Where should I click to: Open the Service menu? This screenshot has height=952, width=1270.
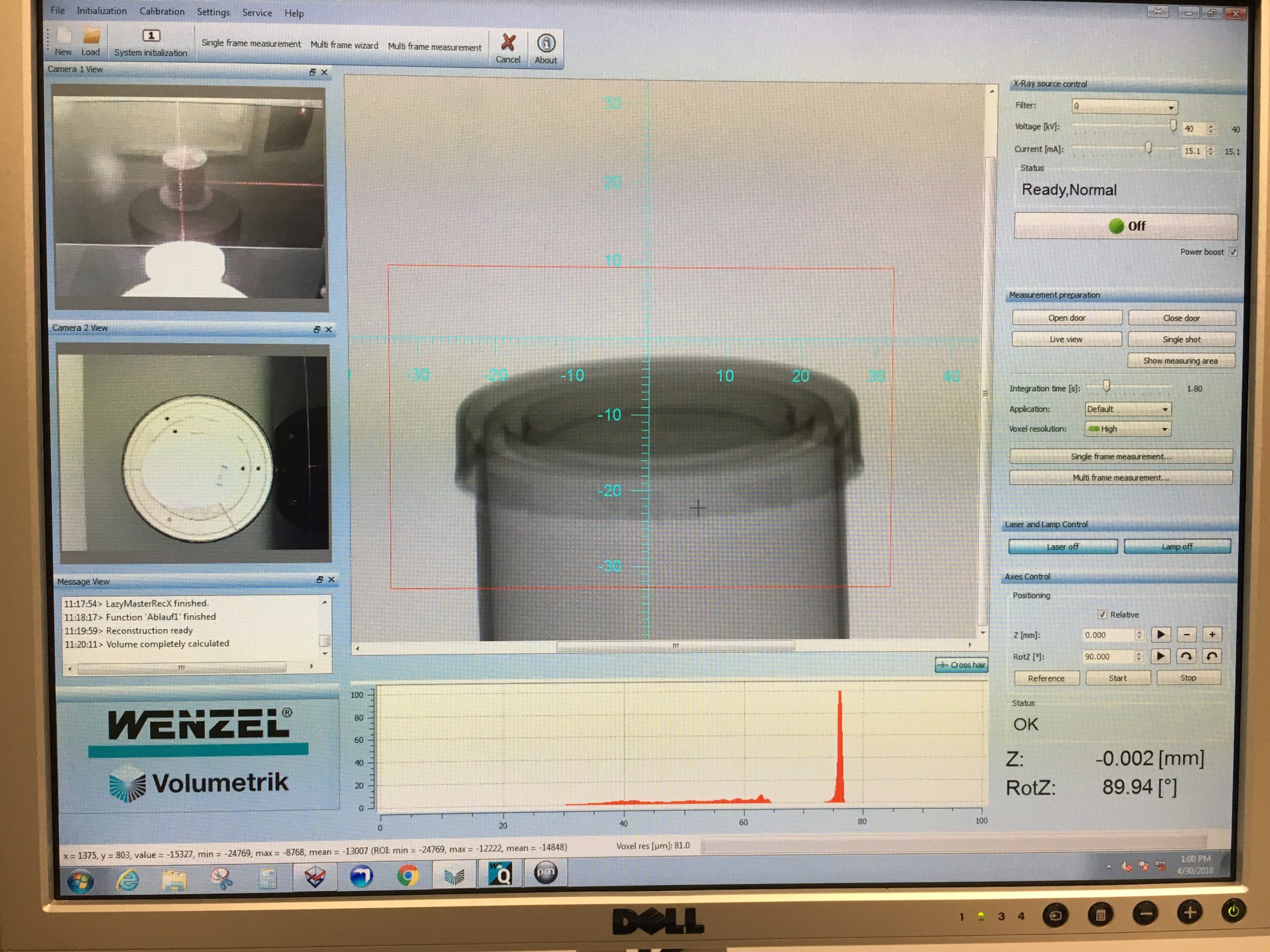[x=256, y=12]
